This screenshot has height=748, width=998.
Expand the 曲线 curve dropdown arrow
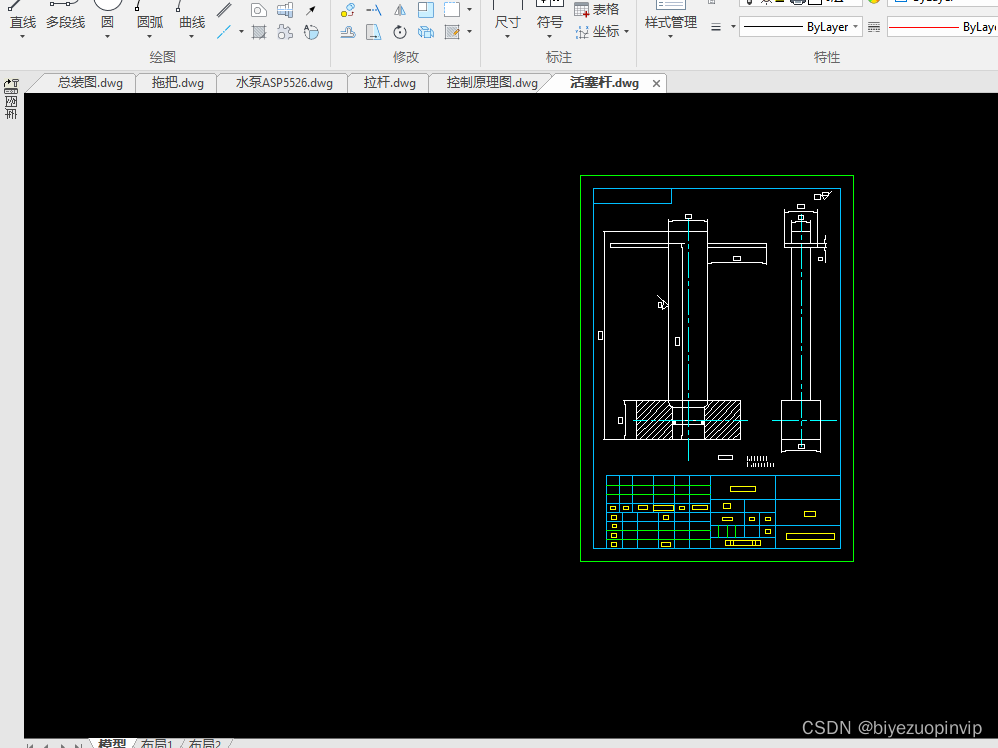coord(192,36)
